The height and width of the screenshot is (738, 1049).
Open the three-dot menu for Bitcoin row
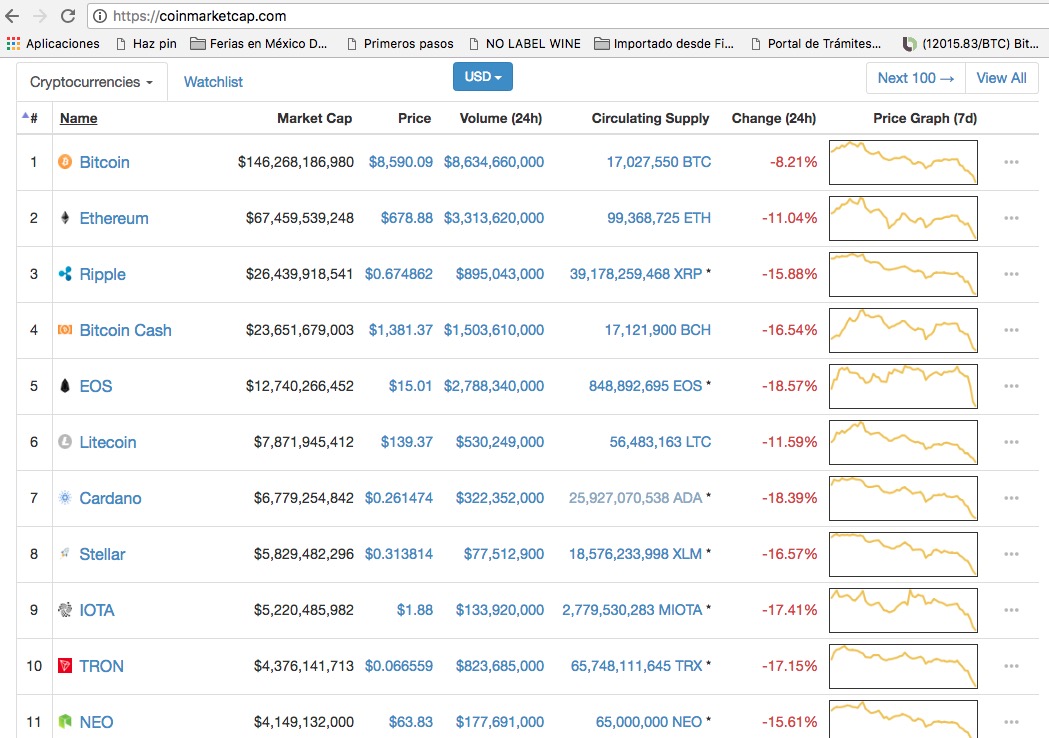click(1011, 162)
